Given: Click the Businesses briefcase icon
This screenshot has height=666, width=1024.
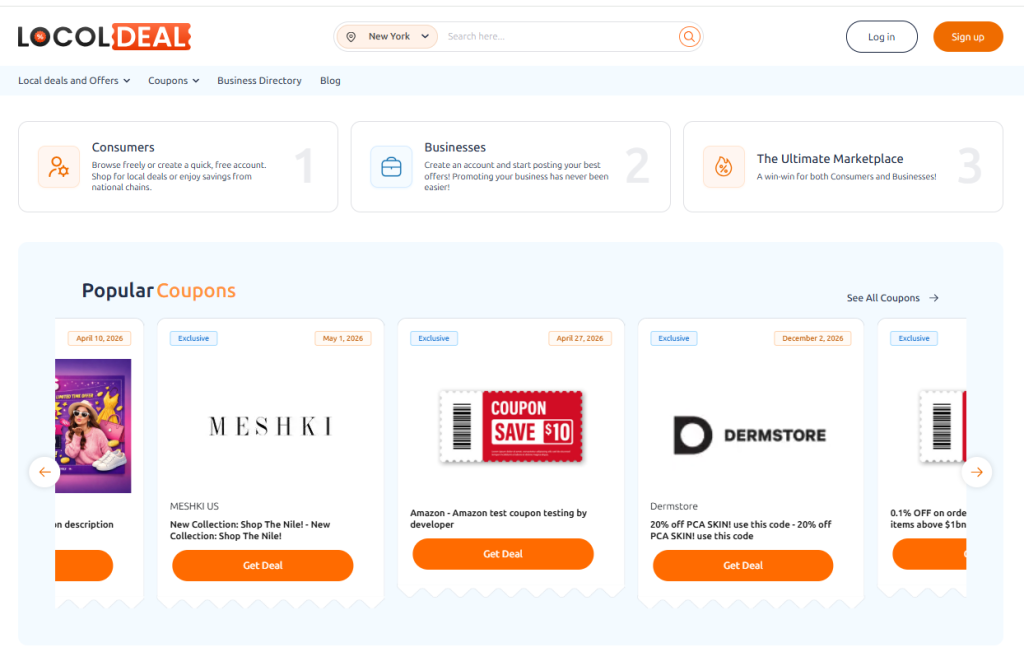Looking at the screenshot, I should (391, 166).
